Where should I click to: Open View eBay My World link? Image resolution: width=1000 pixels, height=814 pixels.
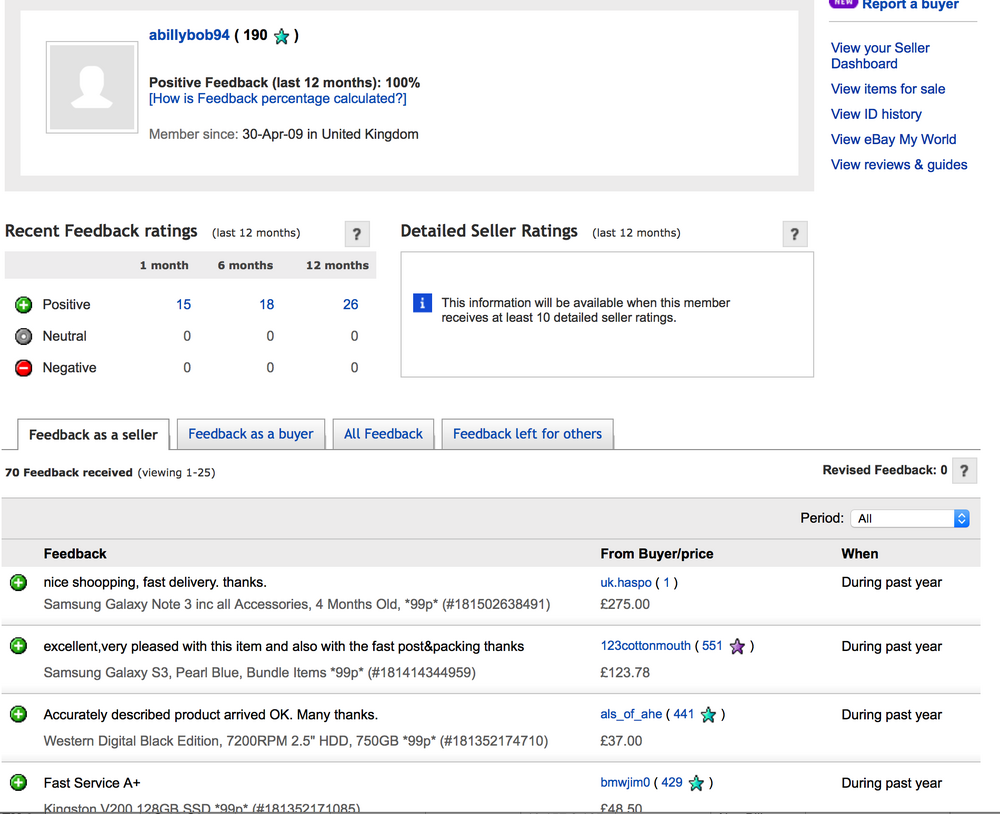(893, 139)
